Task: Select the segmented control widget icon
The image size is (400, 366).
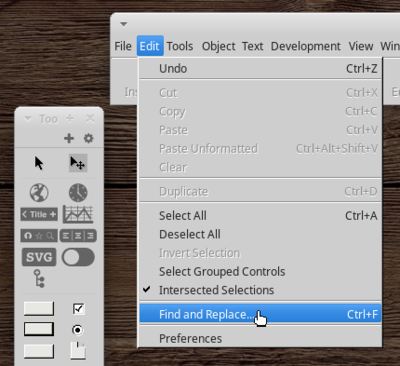Action: [x=78, y=236]
